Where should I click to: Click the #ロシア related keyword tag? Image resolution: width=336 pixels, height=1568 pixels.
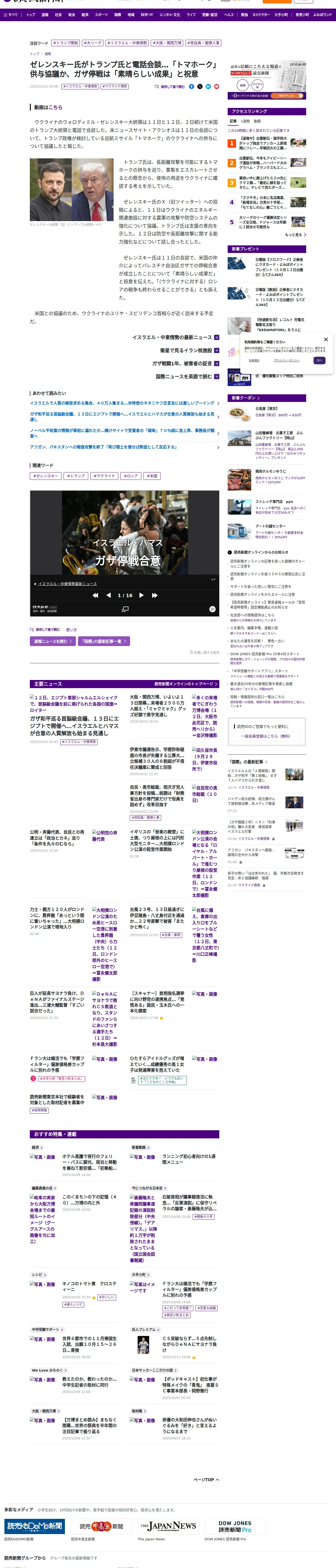tap(131, 476)
